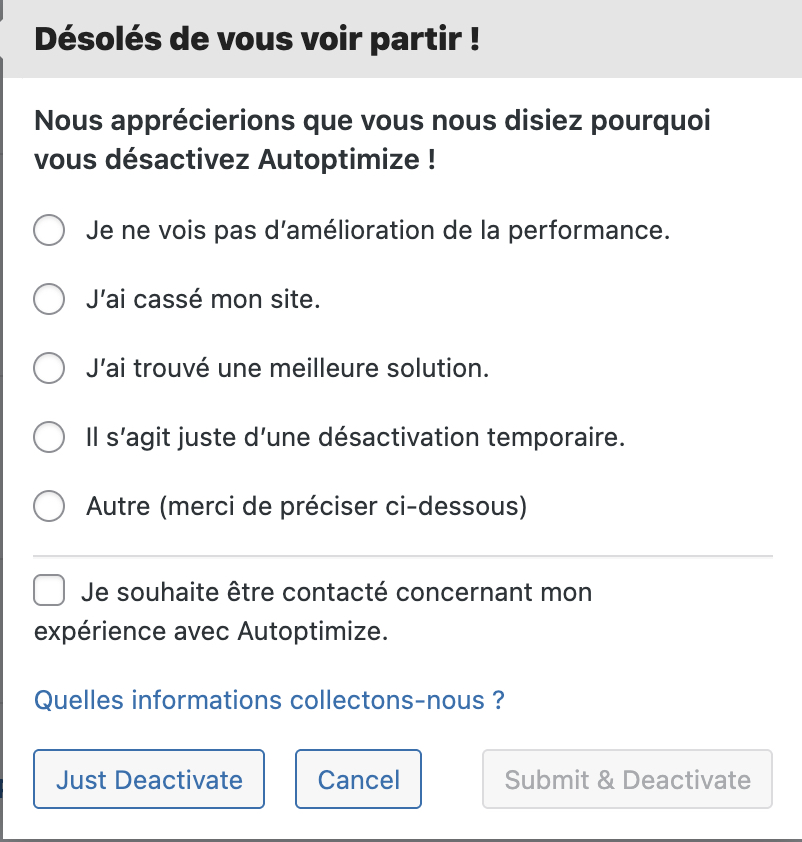Click the Submit & Deactivate button
Viewport: 802px width, 842px height.
627,779
